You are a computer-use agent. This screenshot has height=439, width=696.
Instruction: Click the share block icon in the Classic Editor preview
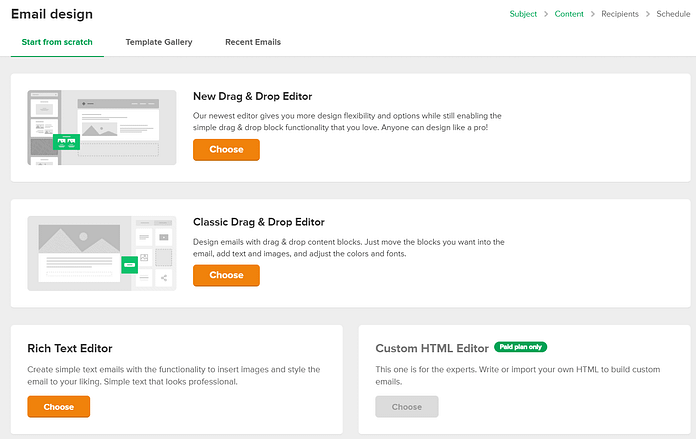[164, 278]
